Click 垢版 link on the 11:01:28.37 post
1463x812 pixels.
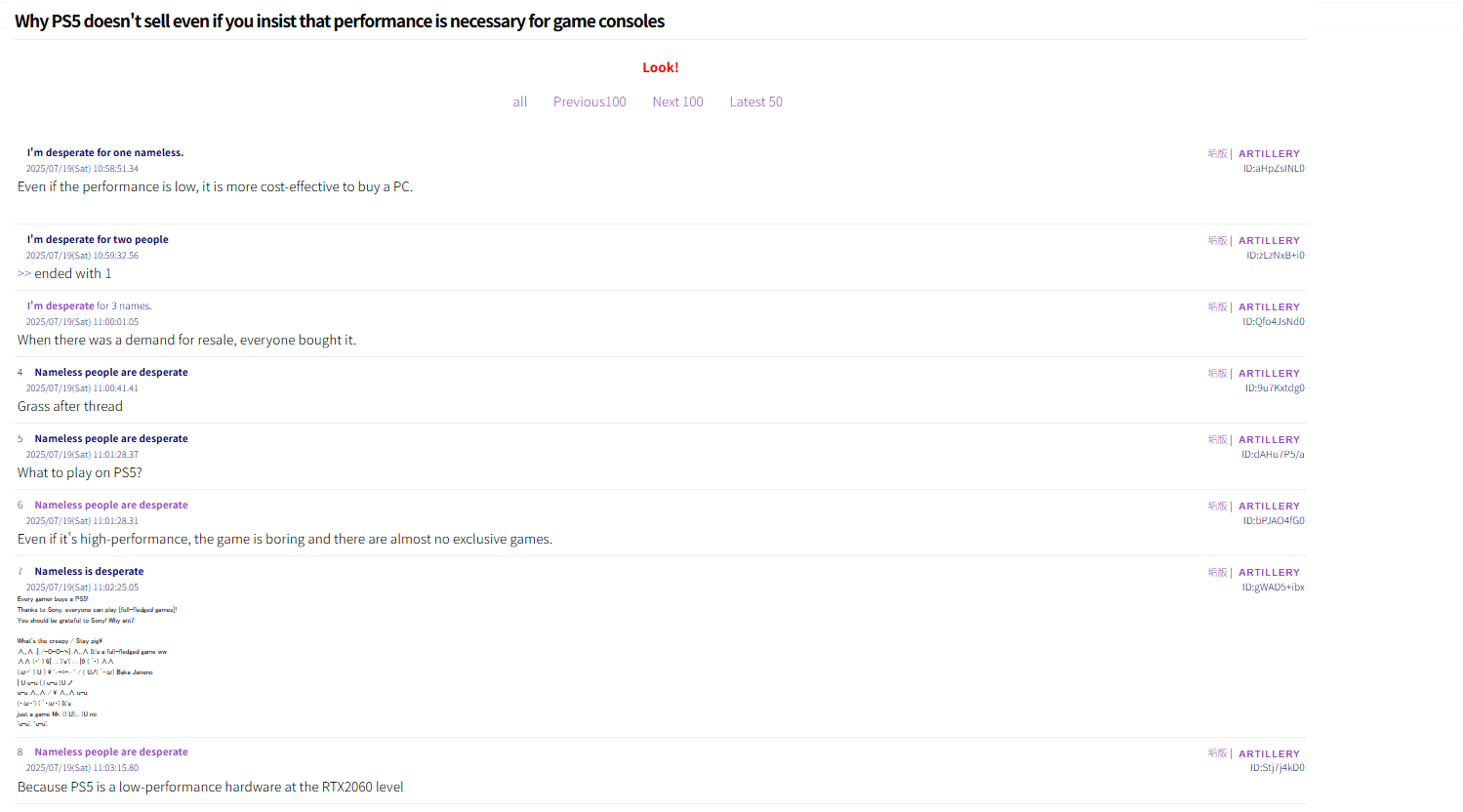point(1217,439)
